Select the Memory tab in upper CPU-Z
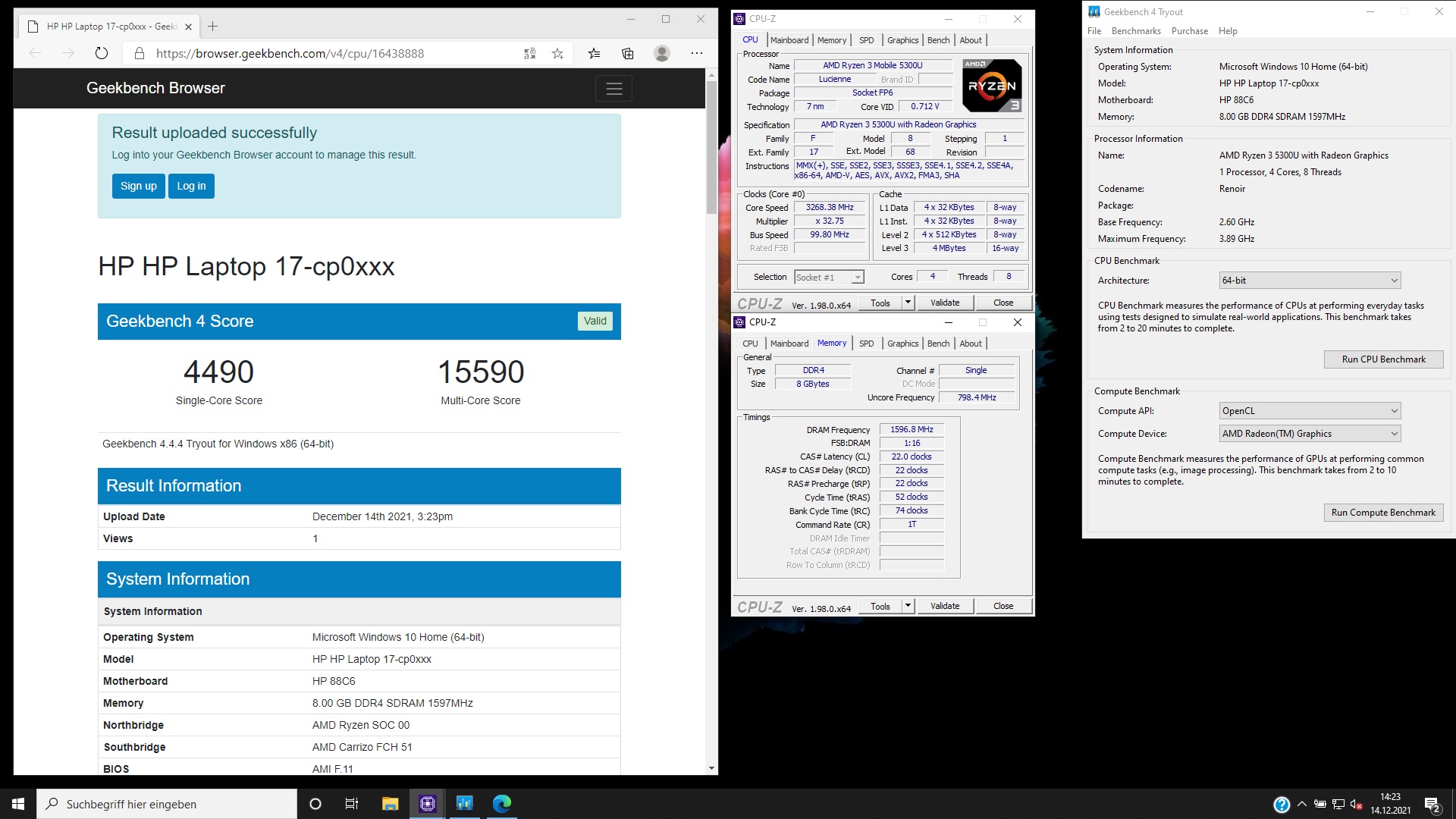 [832, 40]
